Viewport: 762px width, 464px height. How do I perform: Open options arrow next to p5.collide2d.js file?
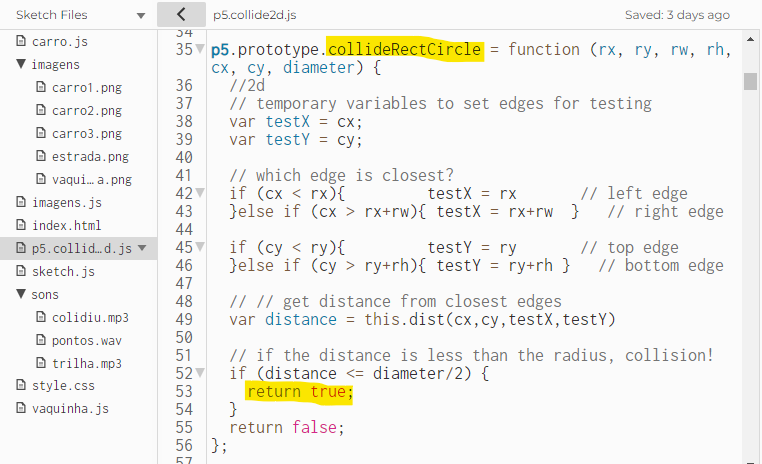click(x=142, y=248)
